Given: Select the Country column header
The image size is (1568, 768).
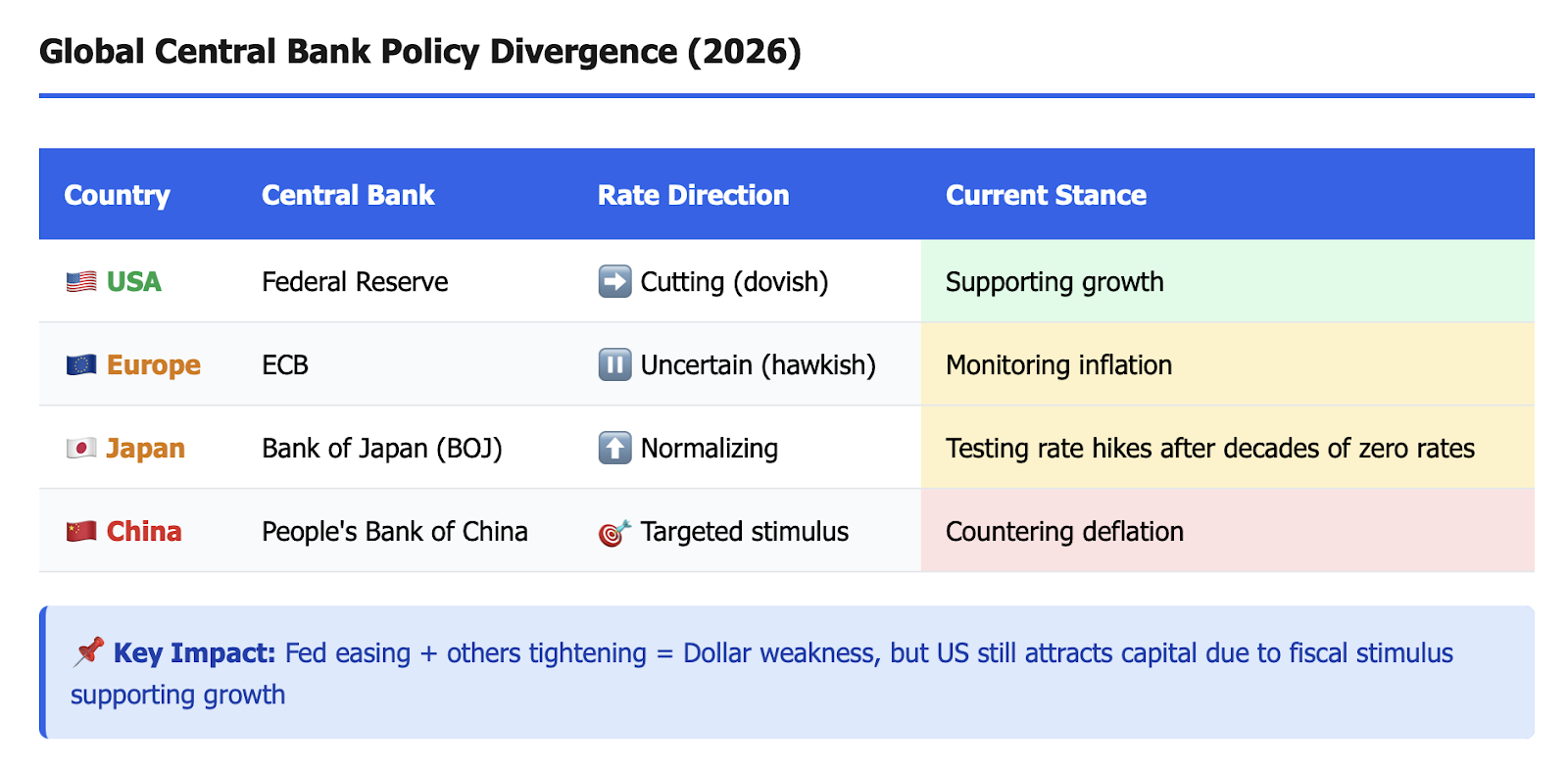Looking at the screenshot, I should tap(117, 195).
